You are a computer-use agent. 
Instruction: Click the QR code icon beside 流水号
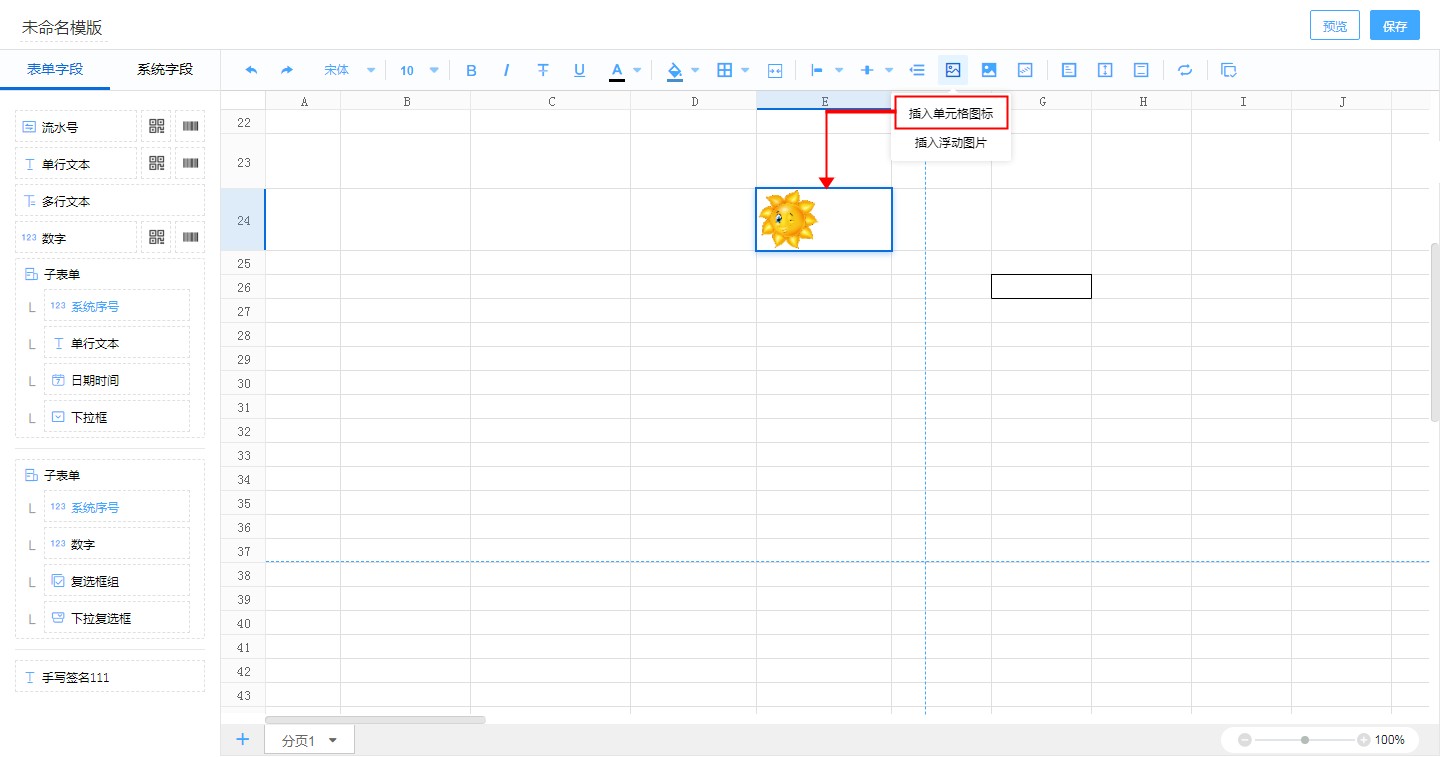pos(157,127)
